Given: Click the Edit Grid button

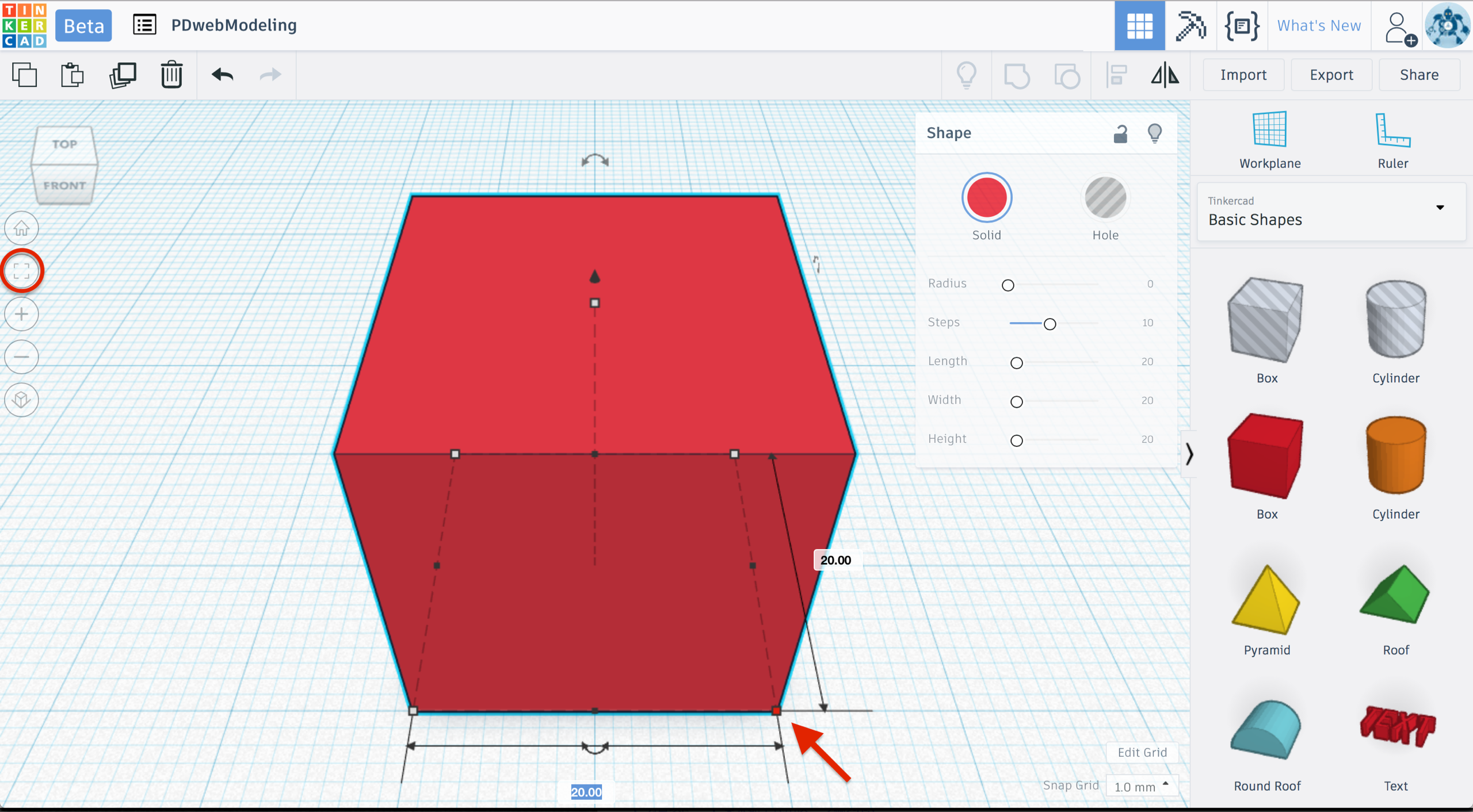Looking at the screenshot, I should coord(1142,752).
